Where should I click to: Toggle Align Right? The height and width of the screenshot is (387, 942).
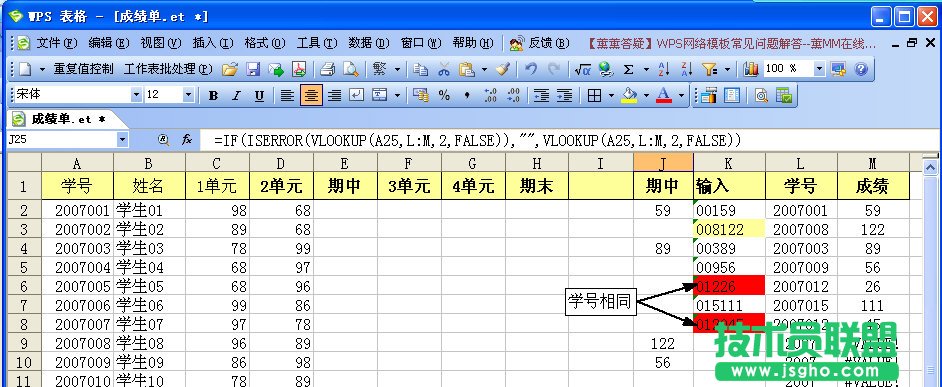(x=334, y=95)
